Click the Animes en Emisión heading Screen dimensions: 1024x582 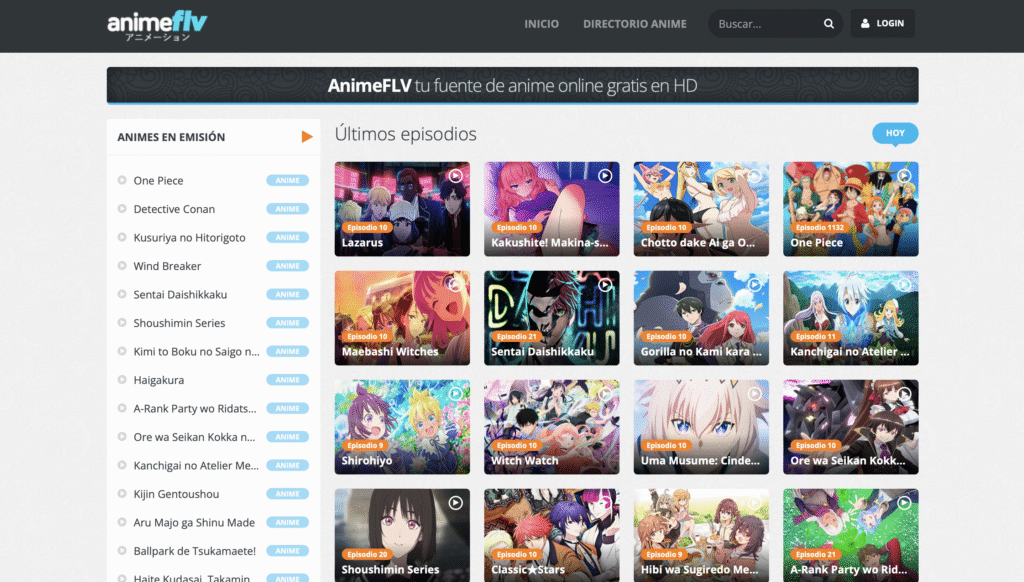pos(171,137)
